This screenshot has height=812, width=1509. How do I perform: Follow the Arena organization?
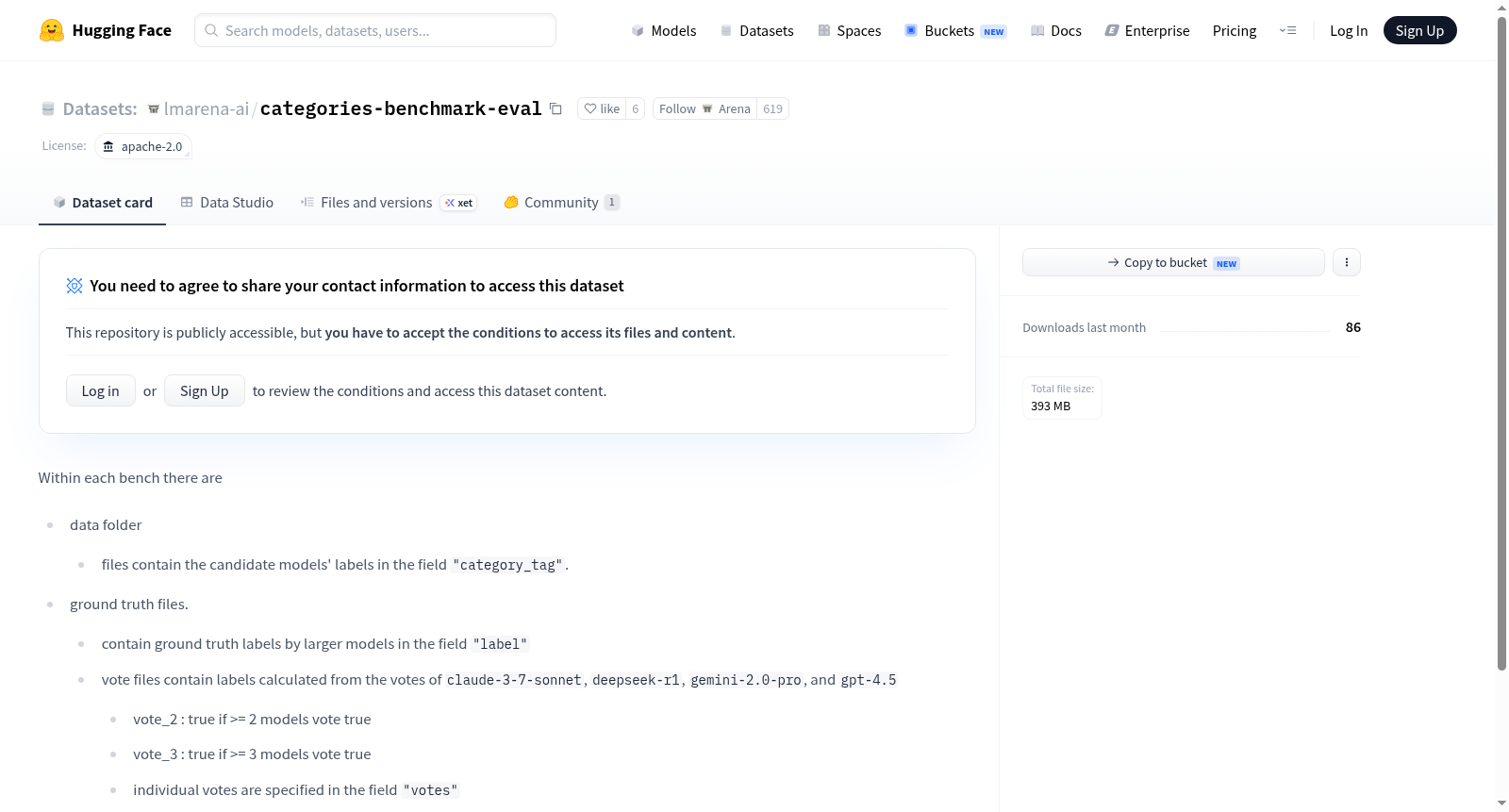705,108
